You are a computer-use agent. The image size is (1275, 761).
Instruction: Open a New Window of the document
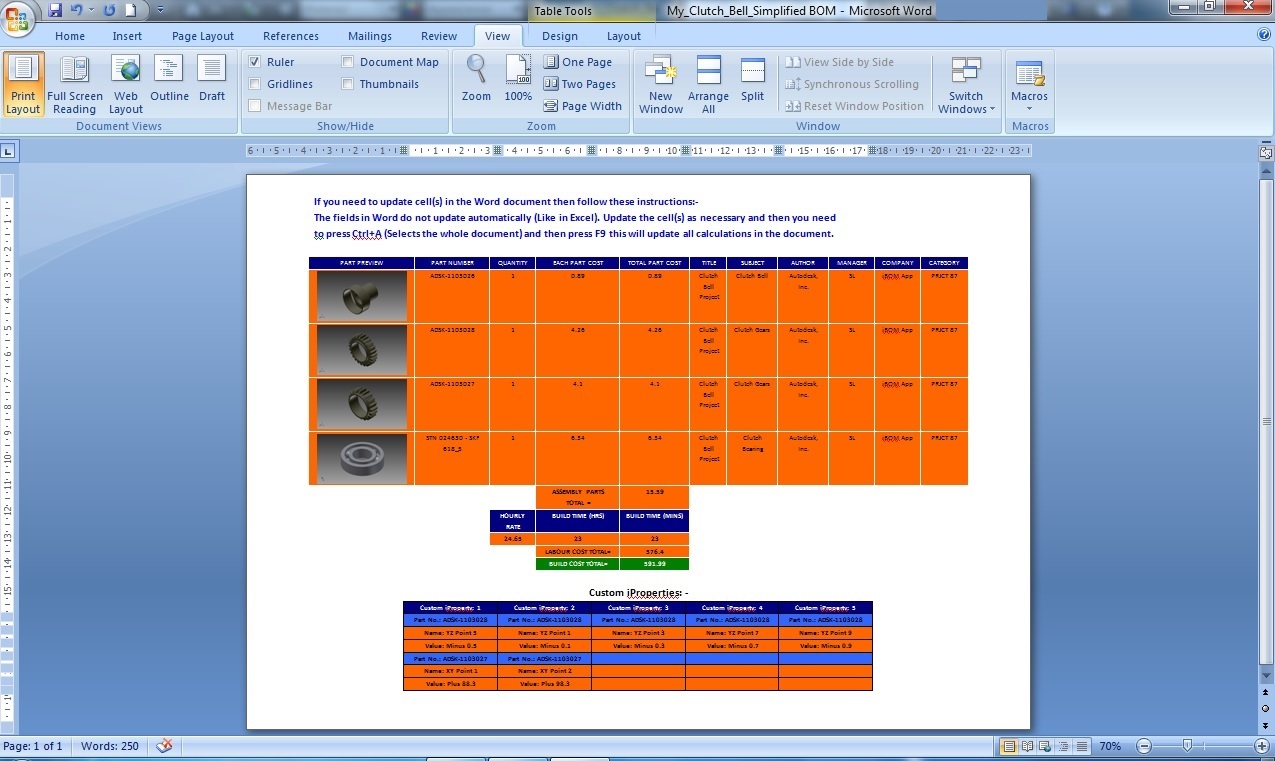[661, 85]
